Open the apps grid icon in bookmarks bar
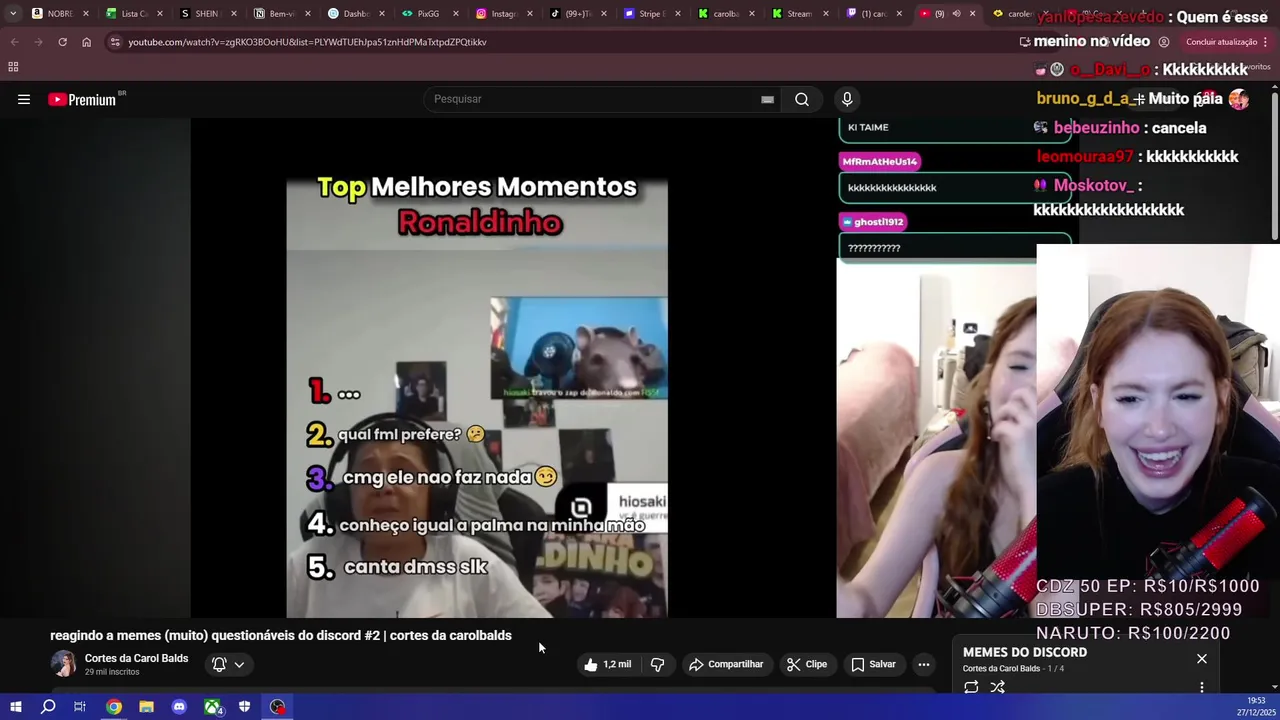1280x720 pixels. [x=13, y=67]
